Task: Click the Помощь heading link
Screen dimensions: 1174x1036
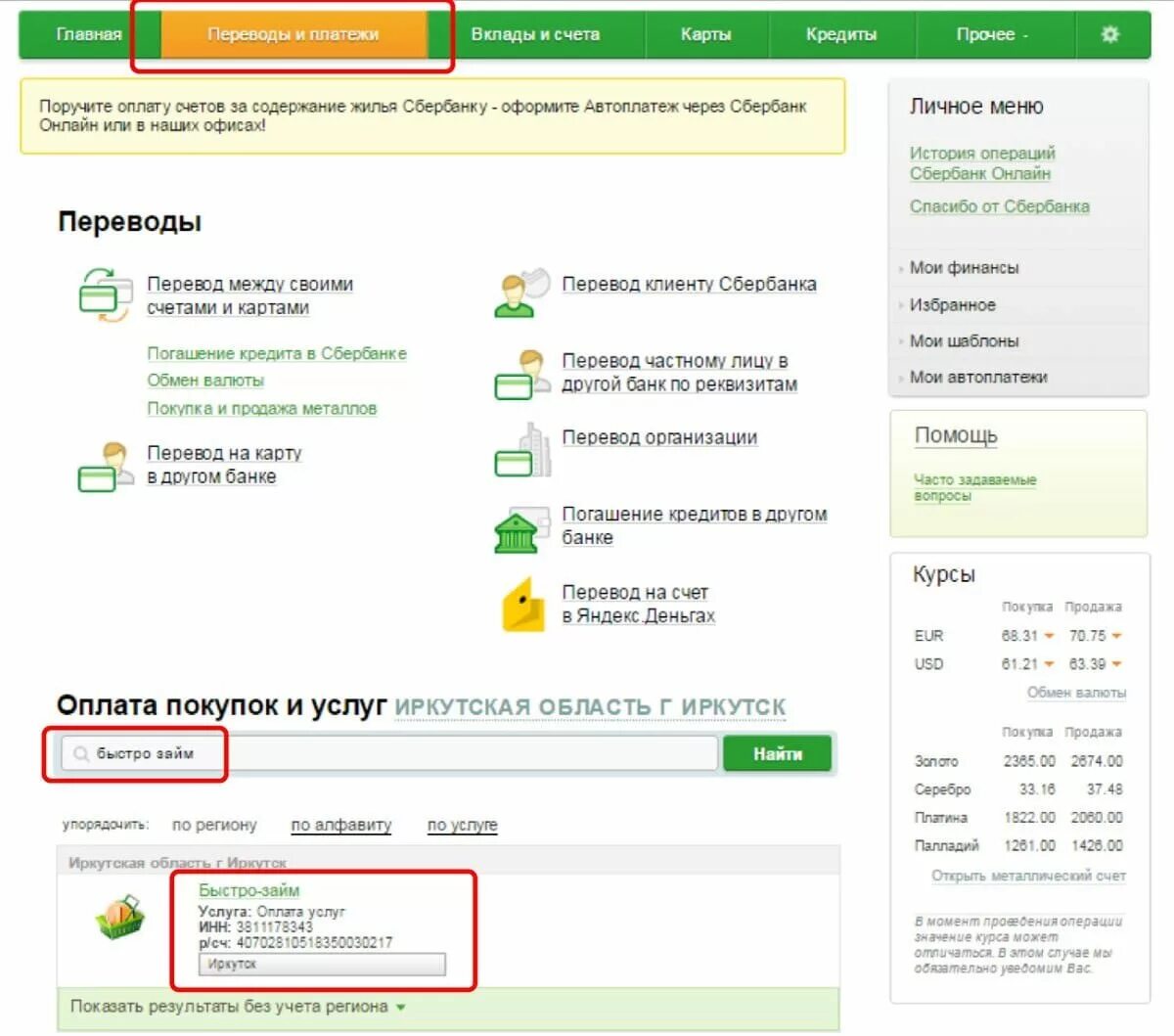Action: pyautogui.click(x=956, y=436)
